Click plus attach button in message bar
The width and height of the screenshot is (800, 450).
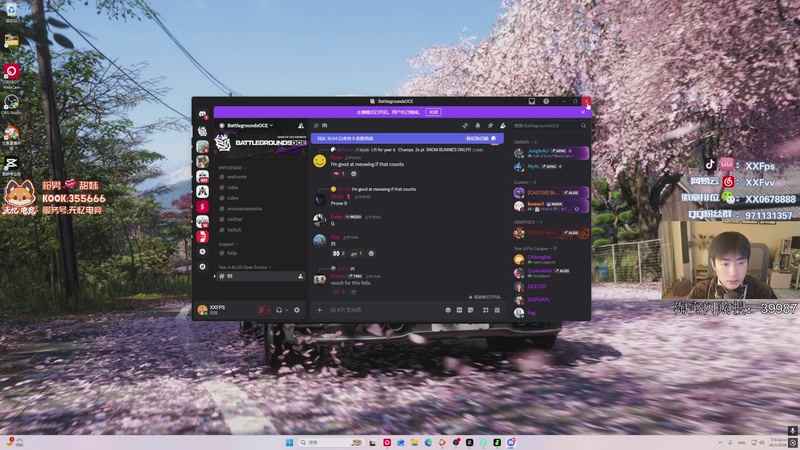(x=319, y=310)
